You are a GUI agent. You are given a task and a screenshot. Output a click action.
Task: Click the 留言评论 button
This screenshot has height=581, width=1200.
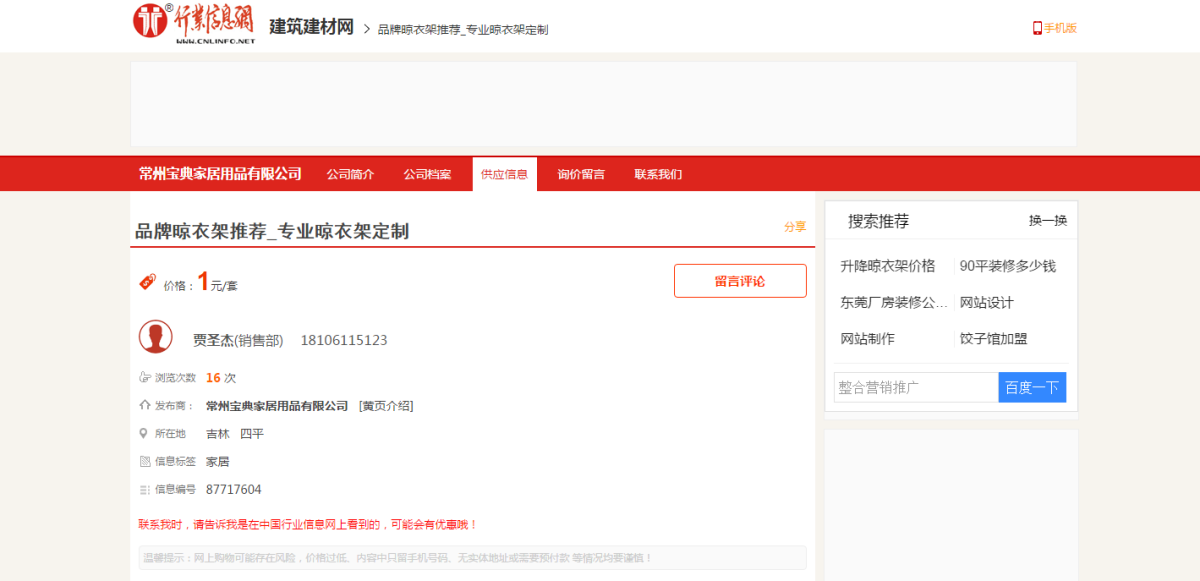[x=740, y=281]
